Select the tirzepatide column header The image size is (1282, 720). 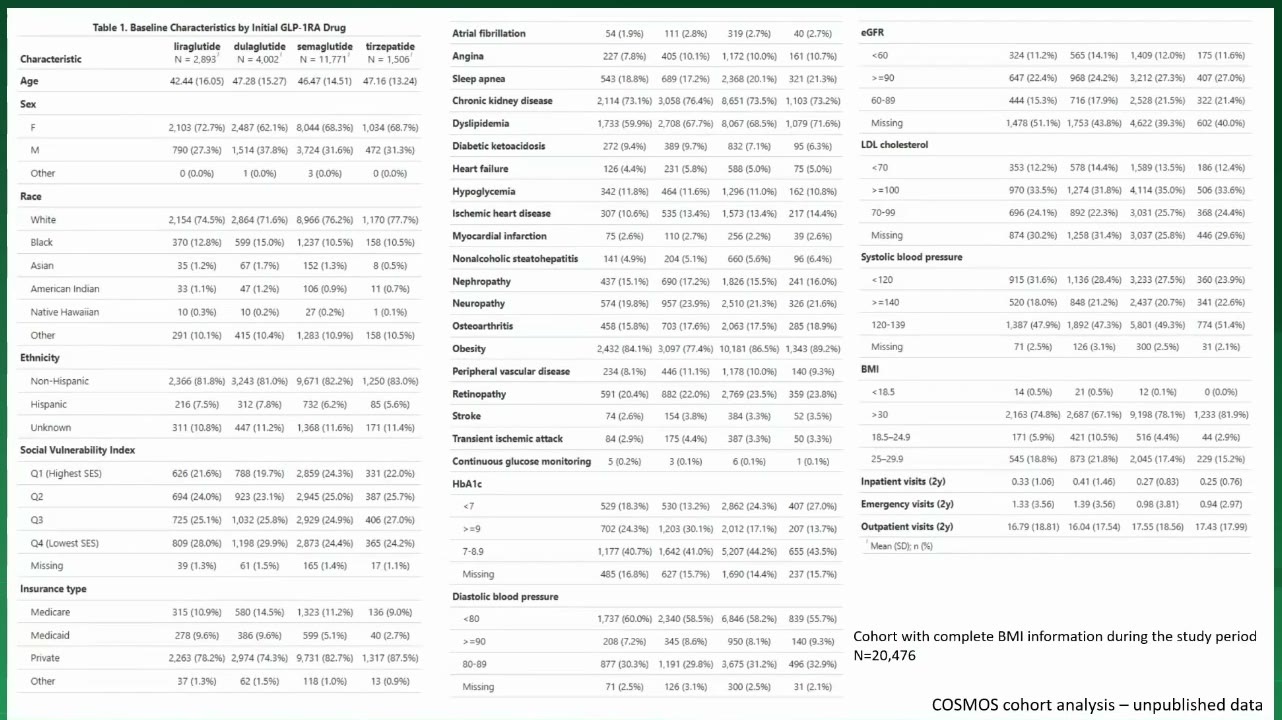pyautogui.click(x=384, y=52)
